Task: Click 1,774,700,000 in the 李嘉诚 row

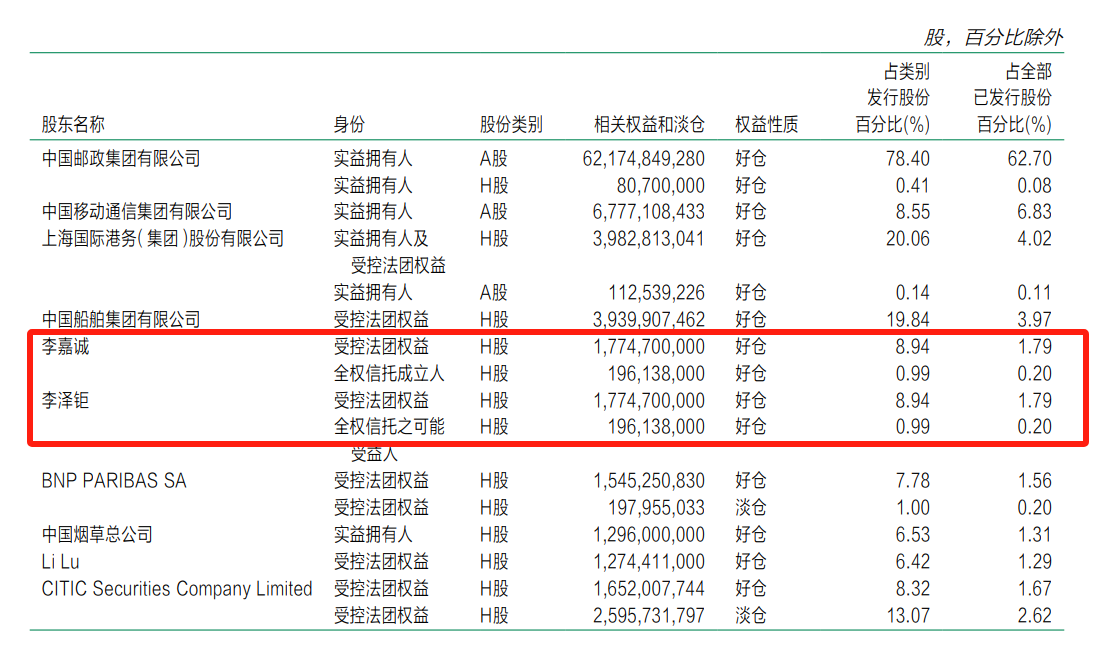Action: pos(649,346)
